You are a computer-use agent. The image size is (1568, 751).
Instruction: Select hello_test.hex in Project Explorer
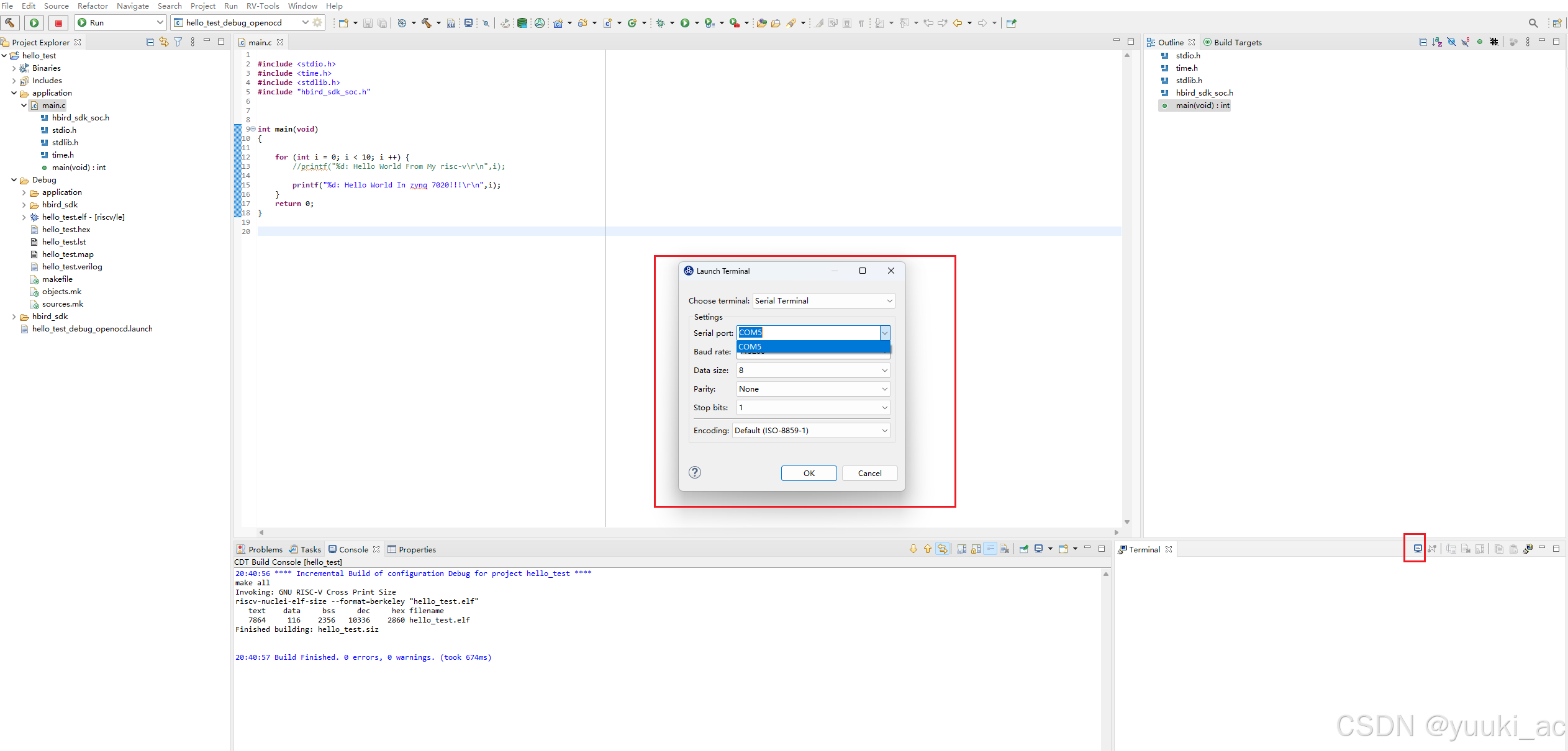pos(66,230)
